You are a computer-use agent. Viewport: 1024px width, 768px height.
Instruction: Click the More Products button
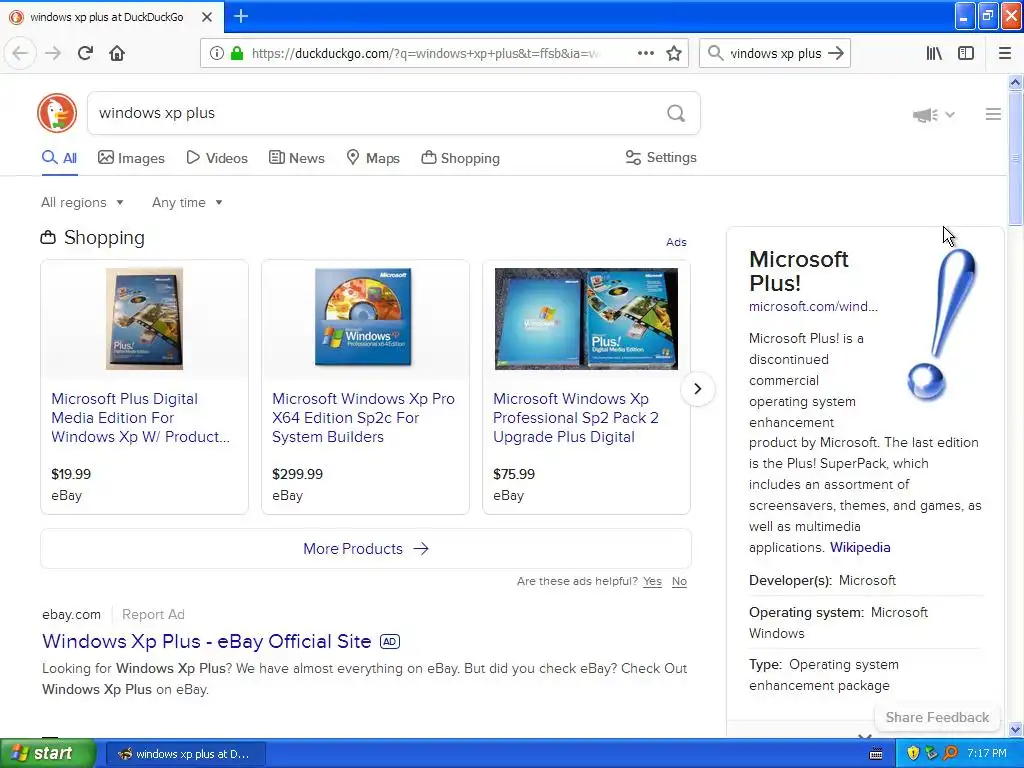[x=366, y=549]
